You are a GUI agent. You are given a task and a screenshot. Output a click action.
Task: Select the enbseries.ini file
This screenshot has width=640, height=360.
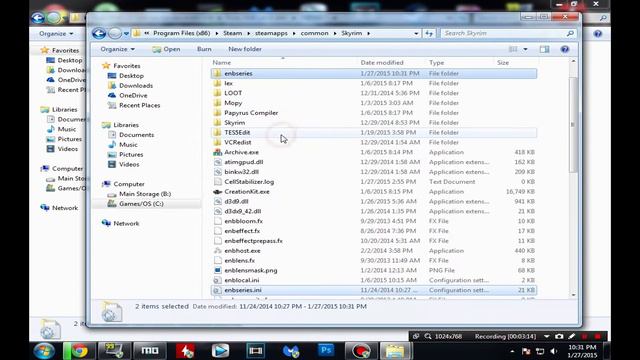point(373,290)
